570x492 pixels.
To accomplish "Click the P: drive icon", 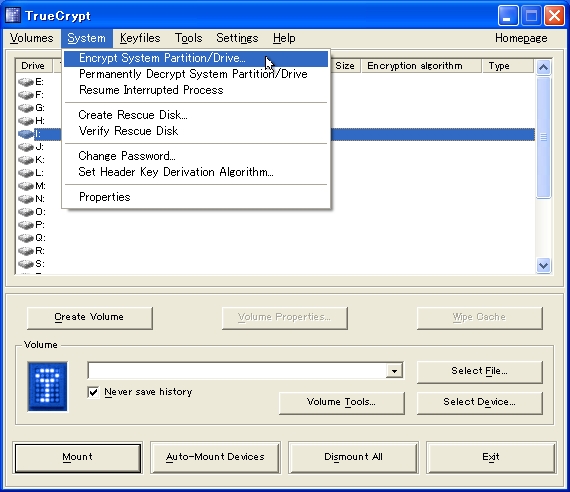I will tap(26, 225).
